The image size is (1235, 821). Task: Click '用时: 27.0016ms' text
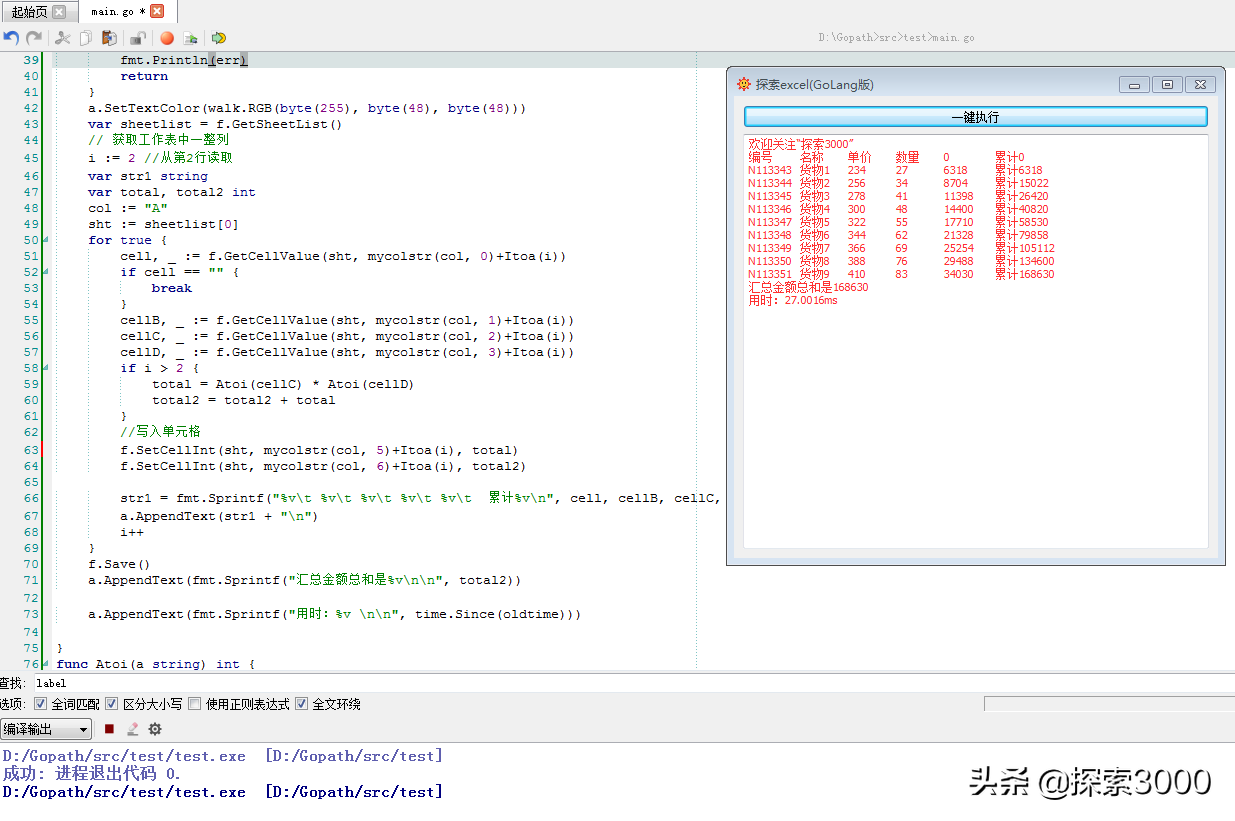pyautogui.click(x=793, y=300)
